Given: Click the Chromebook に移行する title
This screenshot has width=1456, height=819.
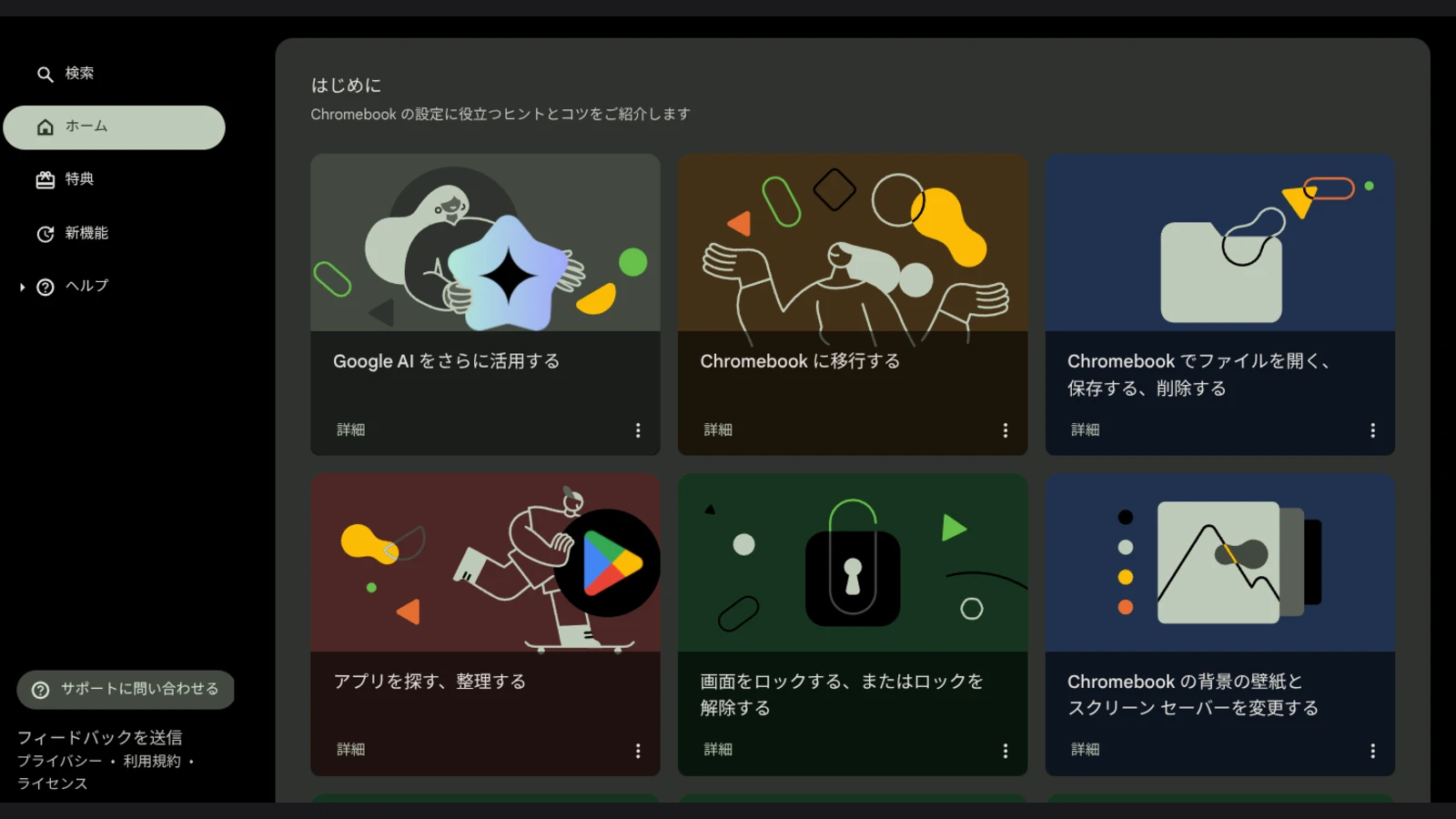Looking at the screenshot, I should (800, 361).
